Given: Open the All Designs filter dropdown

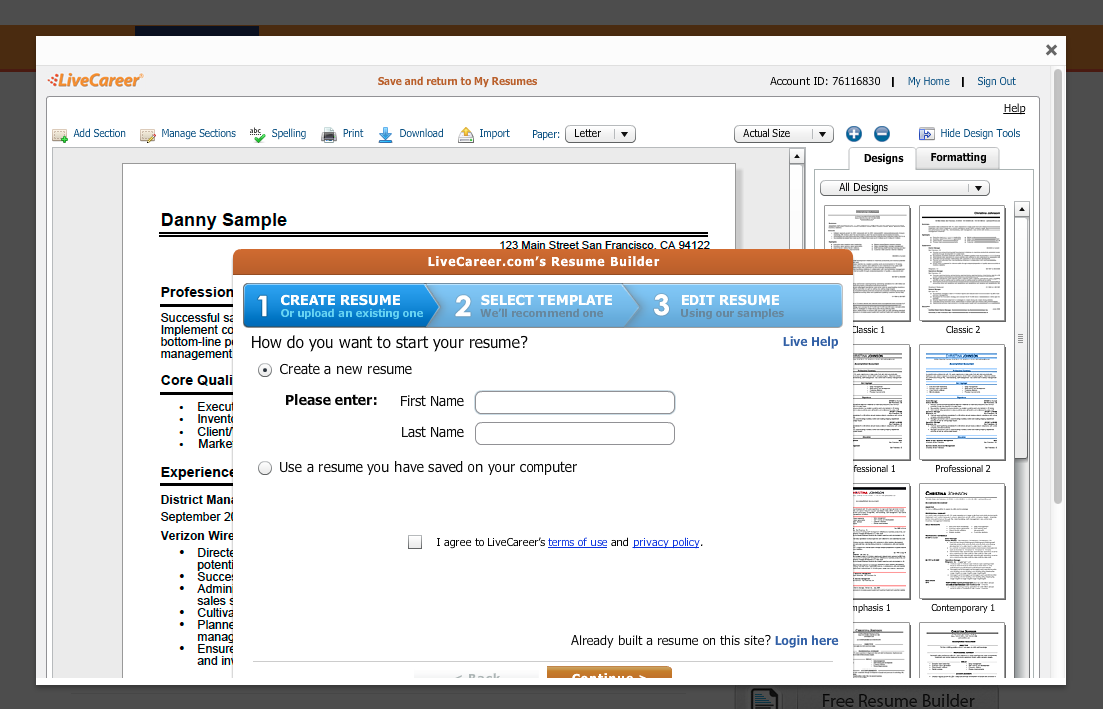Looking at the screenshot, I should tap(905, 188).
